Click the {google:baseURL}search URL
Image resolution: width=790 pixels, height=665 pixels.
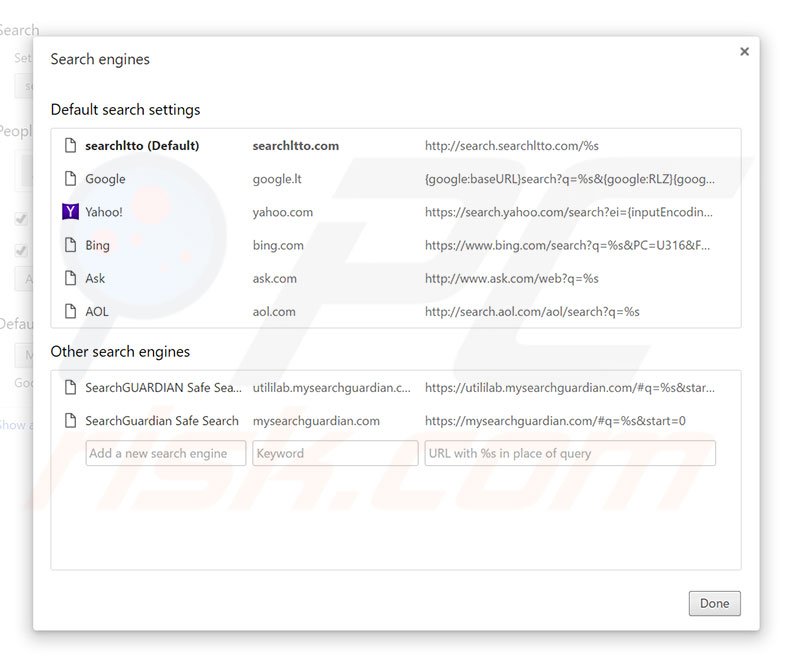[x=570, y=179]
